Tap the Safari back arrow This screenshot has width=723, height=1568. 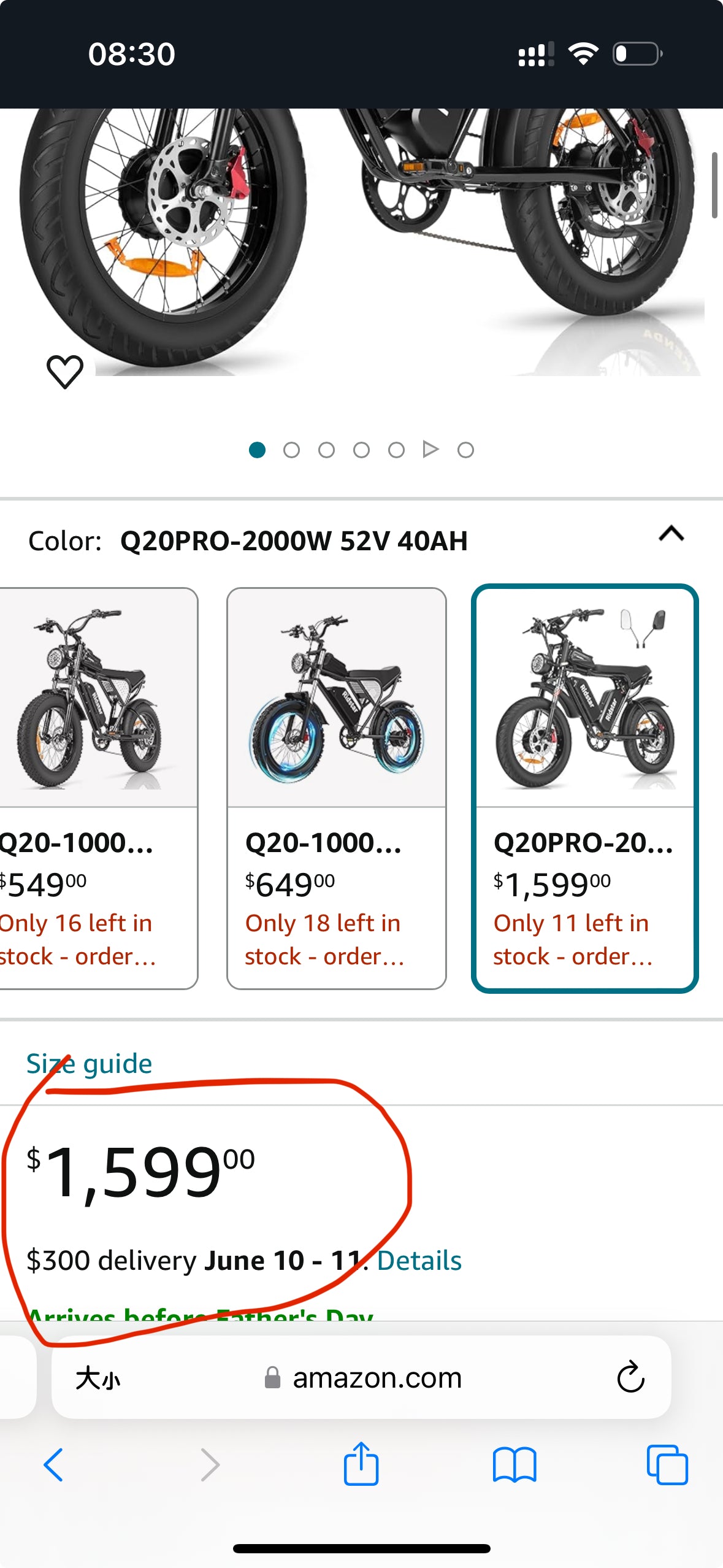(53, 1465)
